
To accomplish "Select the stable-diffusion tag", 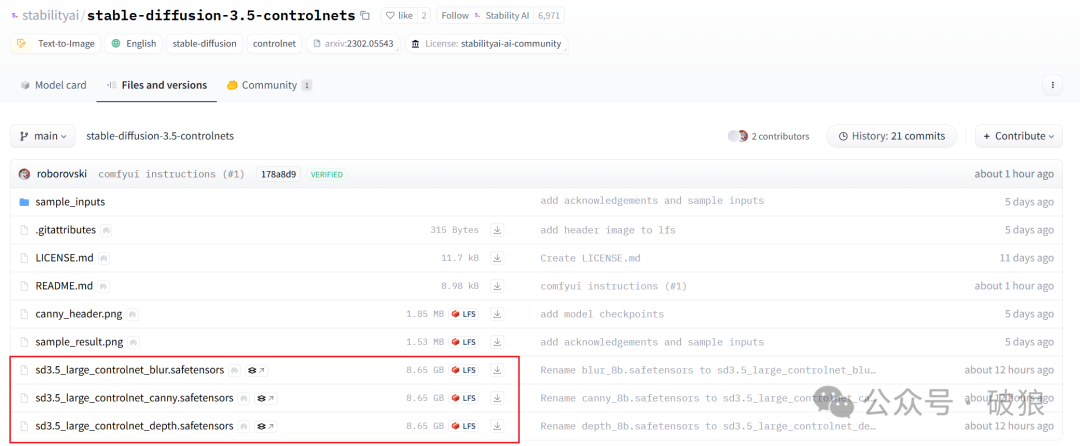I will pos(205,43).
